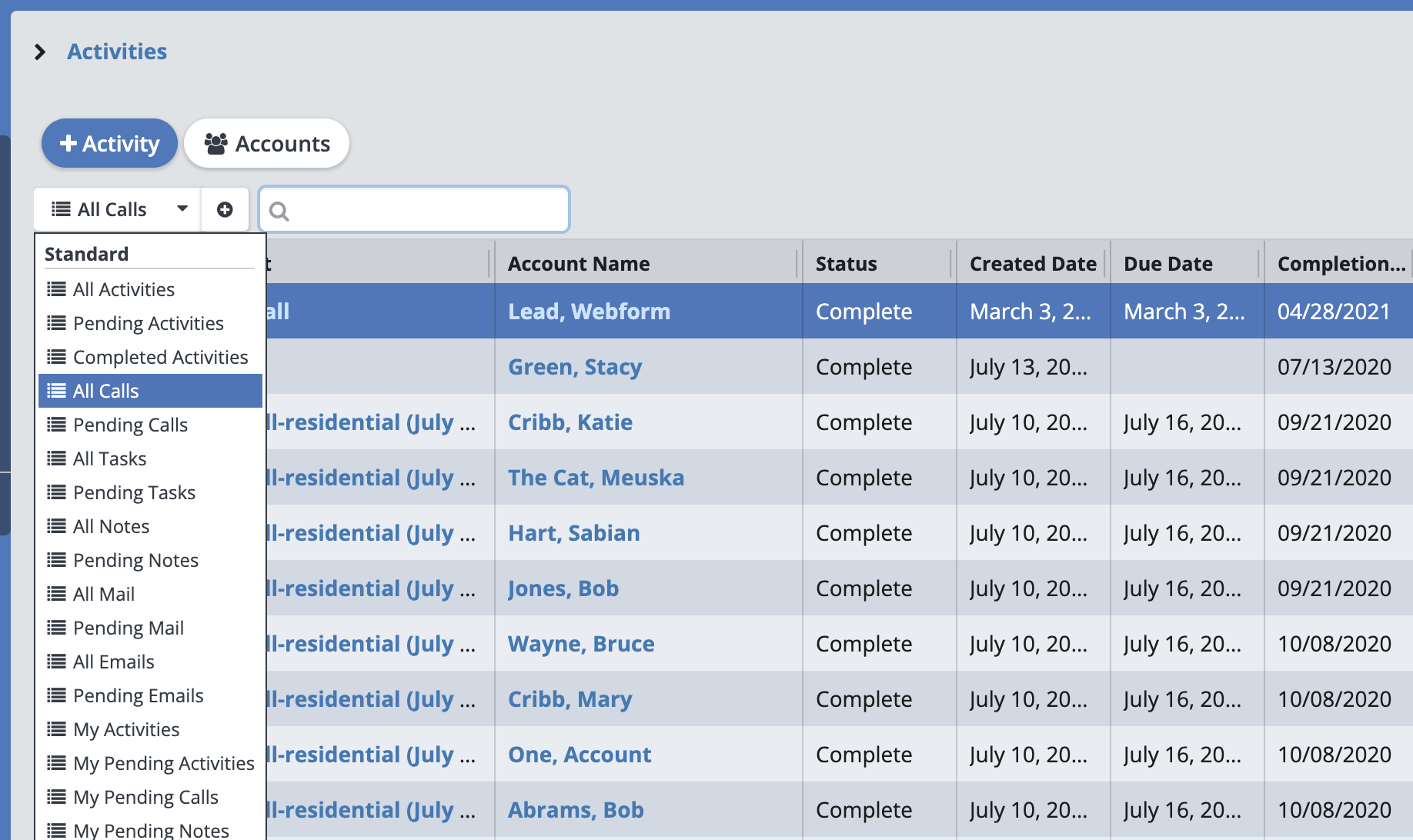Click list icon next to Pending Calls
This screenshot has width=1413, height=840.
[x=56, y=425]
